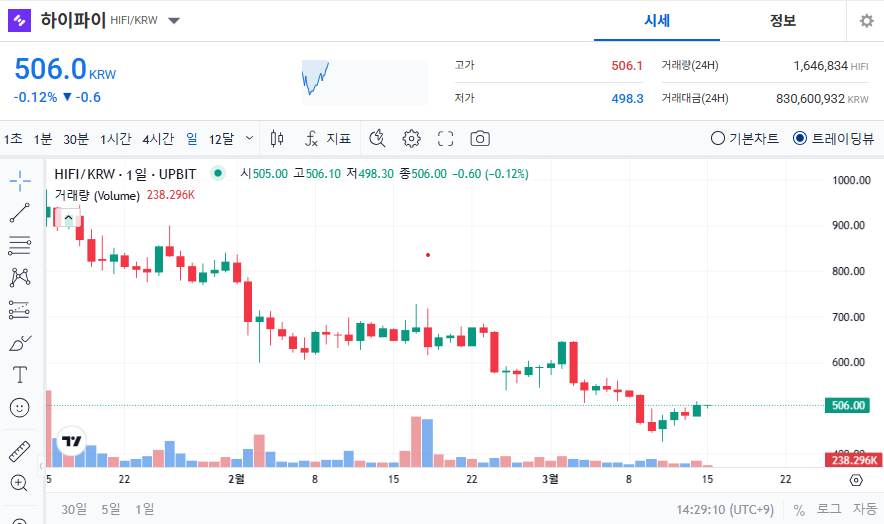
Task: Select the 1분 interval
Action: coord(42,139)
